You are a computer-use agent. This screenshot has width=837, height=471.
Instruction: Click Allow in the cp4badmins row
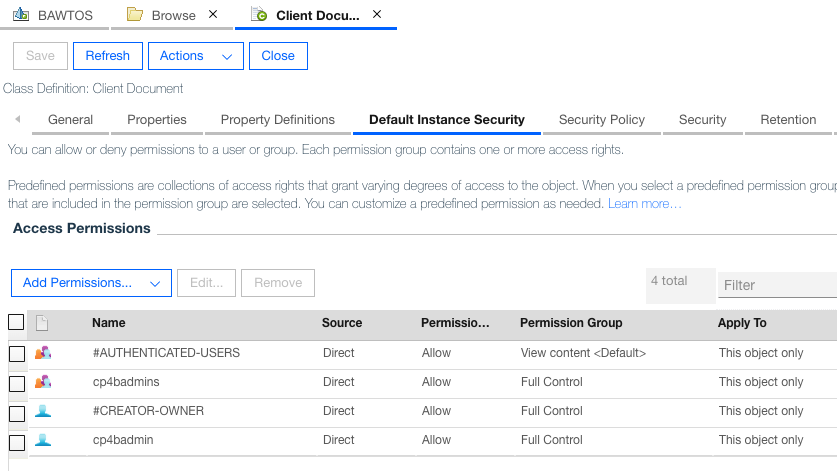tap(436, 382)
